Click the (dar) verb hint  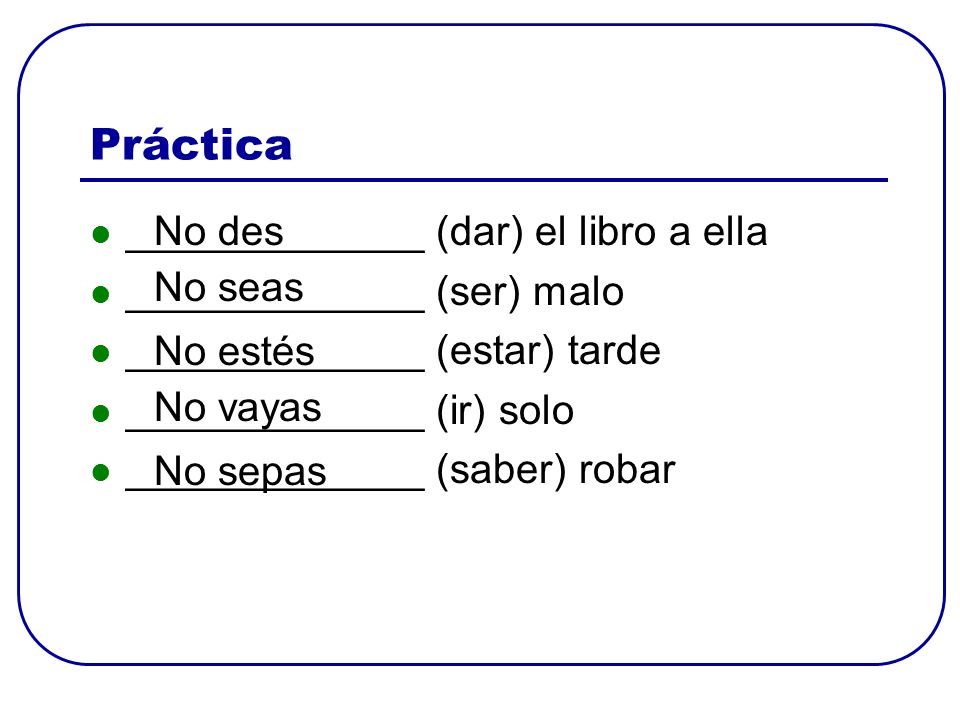tap(480, 233)
